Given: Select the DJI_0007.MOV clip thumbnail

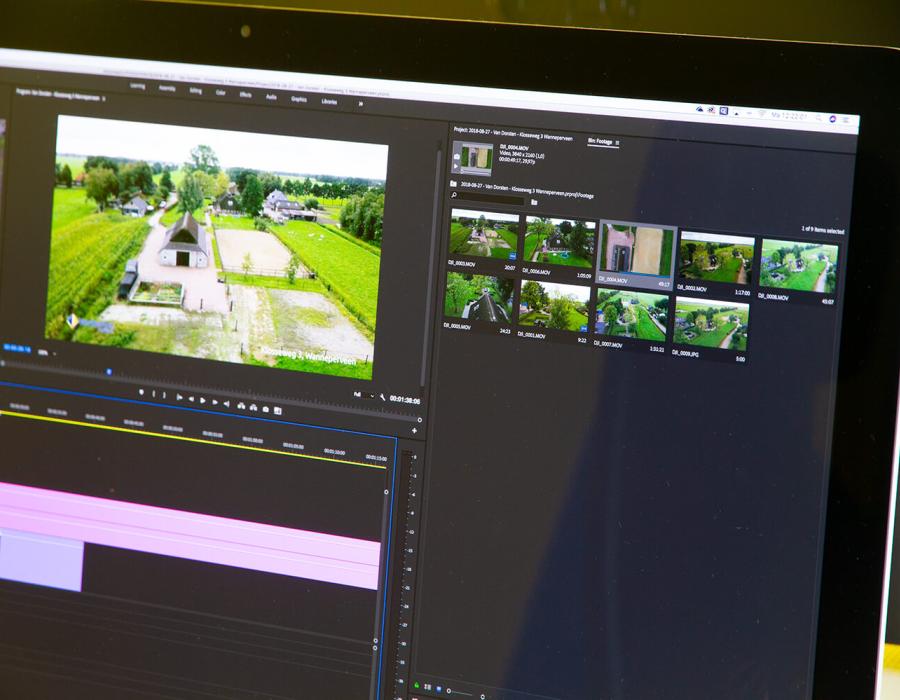Looking at the screenshot, I should [x=631, y=314].
